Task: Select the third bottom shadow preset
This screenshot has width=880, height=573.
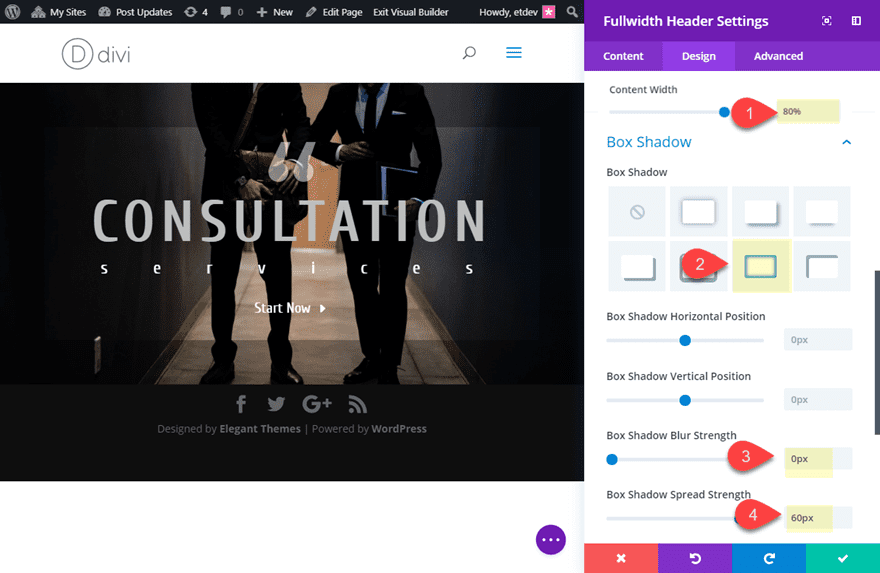Action: 822,212
